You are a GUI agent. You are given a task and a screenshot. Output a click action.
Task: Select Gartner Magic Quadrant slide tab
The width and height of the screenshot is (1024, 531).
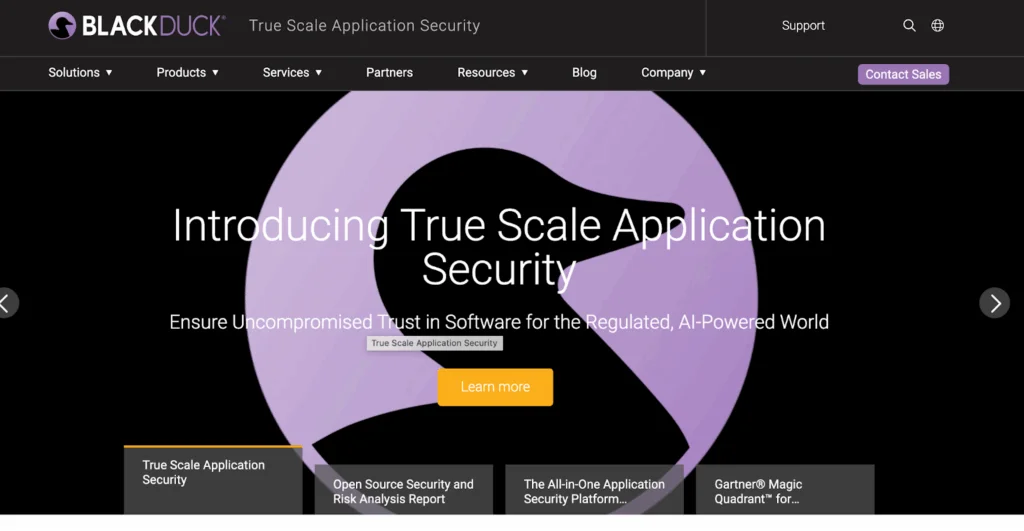pyautogui.click(x=785, y=490)
